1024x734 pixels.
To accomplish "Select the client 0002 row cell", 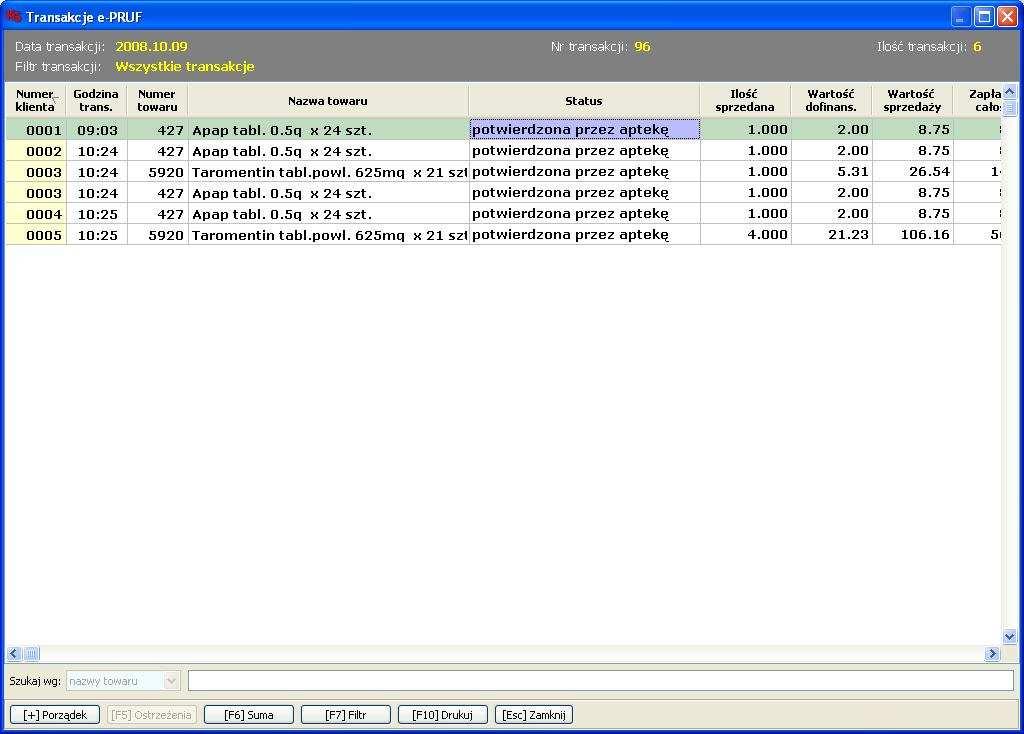I will pyautogui.click(x=36, y=151).
